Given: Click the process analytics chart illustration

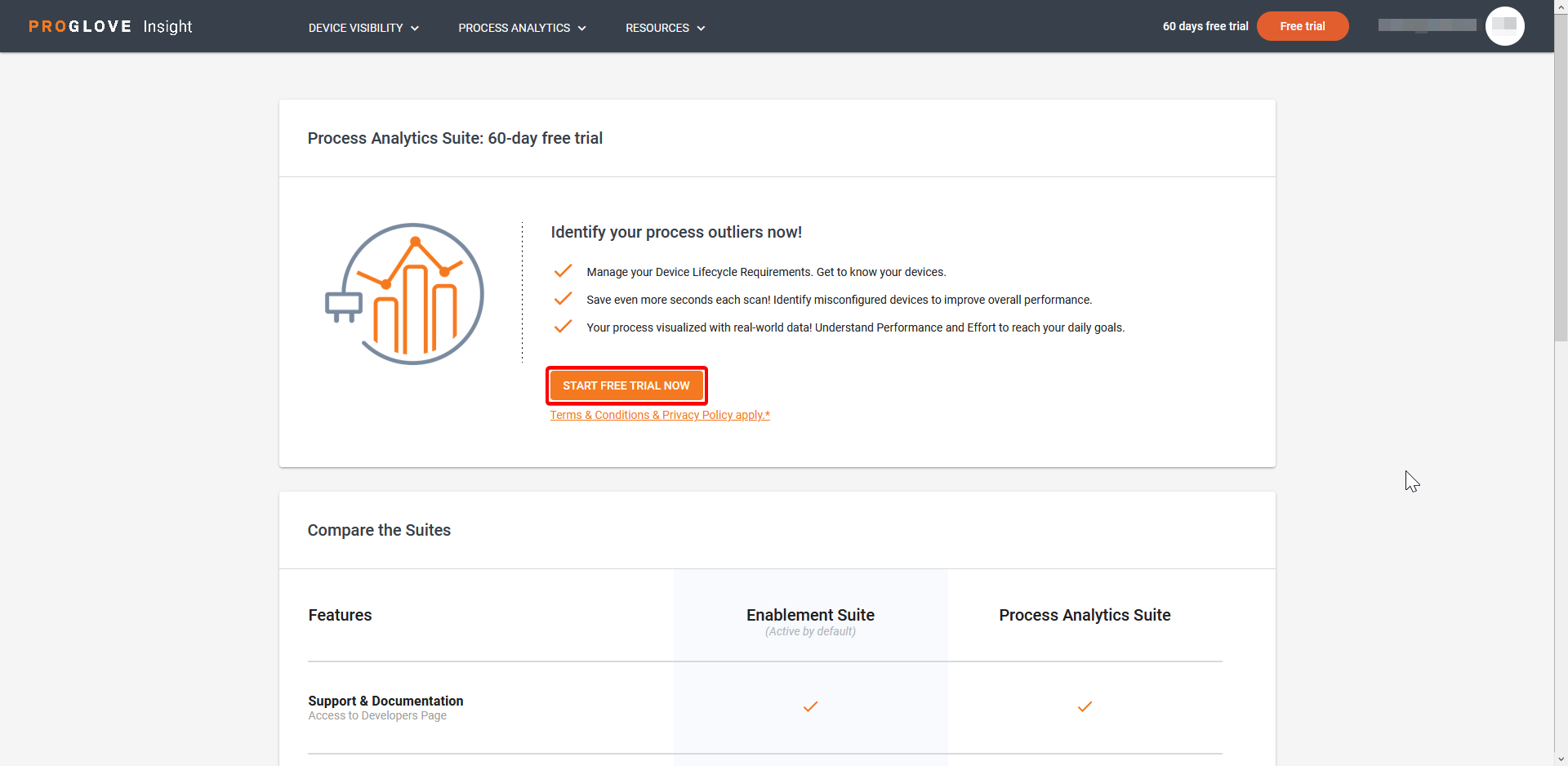Looking at the screenshot, I should coord(405,294).
